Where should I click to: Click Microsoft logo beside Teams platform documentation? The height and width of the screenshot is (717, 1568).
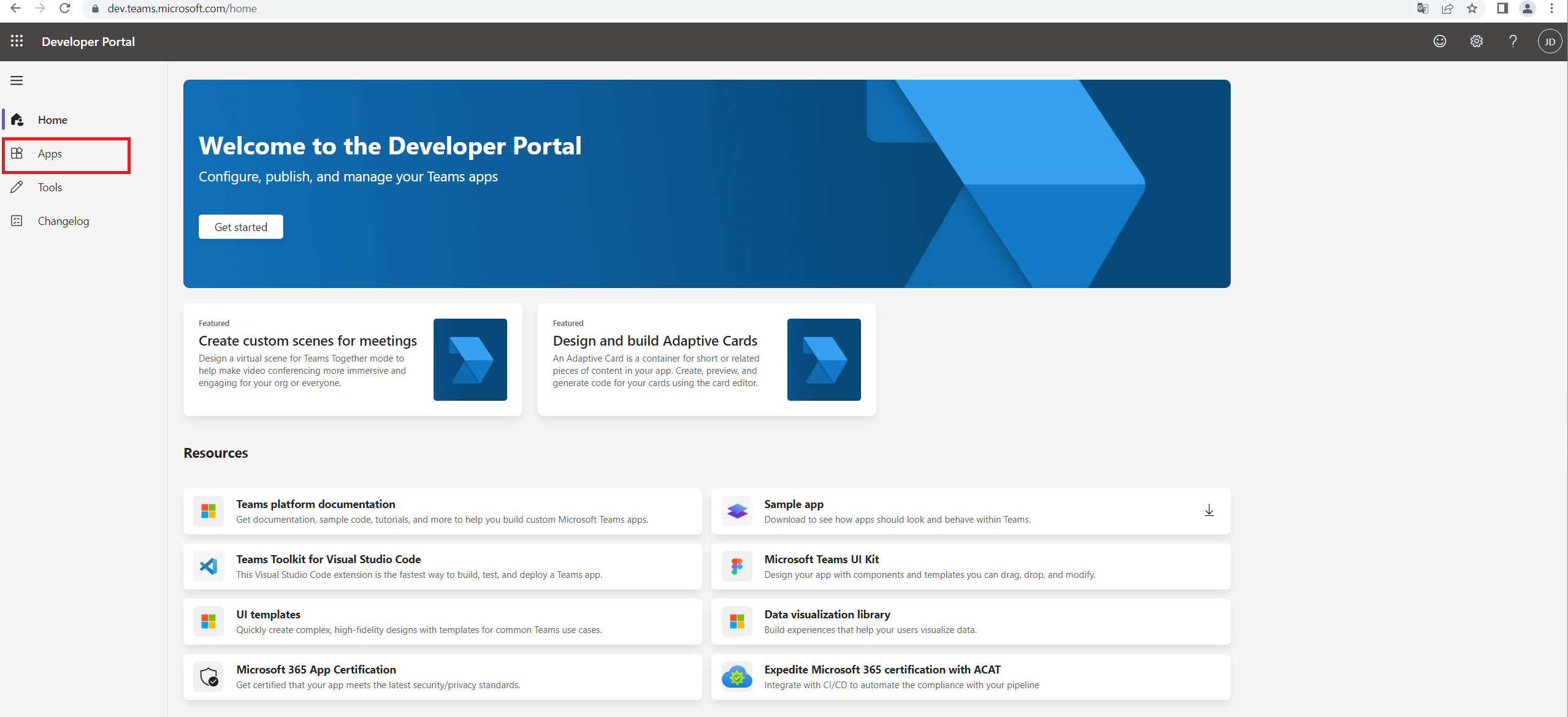coord(208,511)
